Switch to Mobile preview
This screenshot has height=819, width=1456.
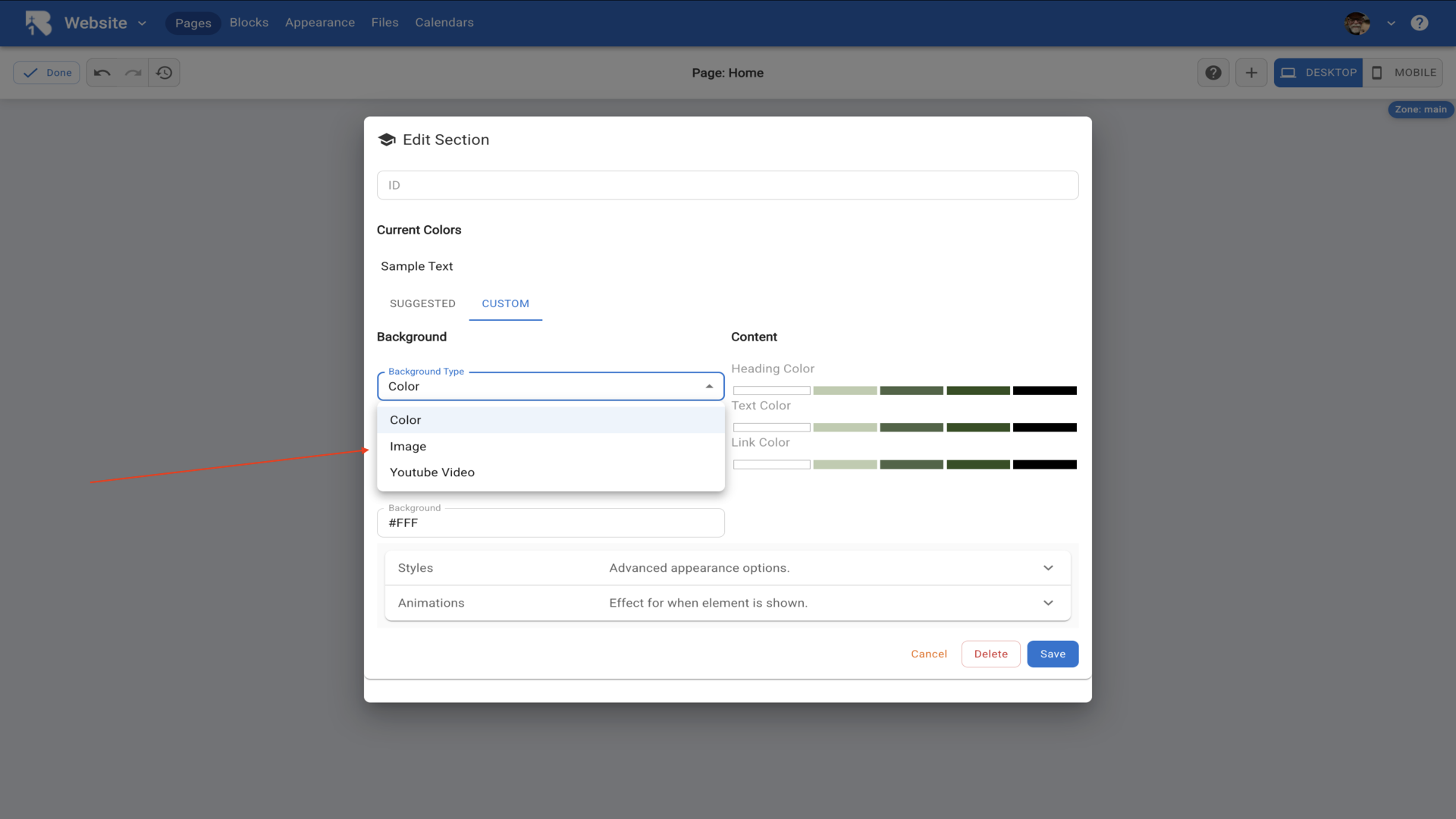coord(1403,73)
